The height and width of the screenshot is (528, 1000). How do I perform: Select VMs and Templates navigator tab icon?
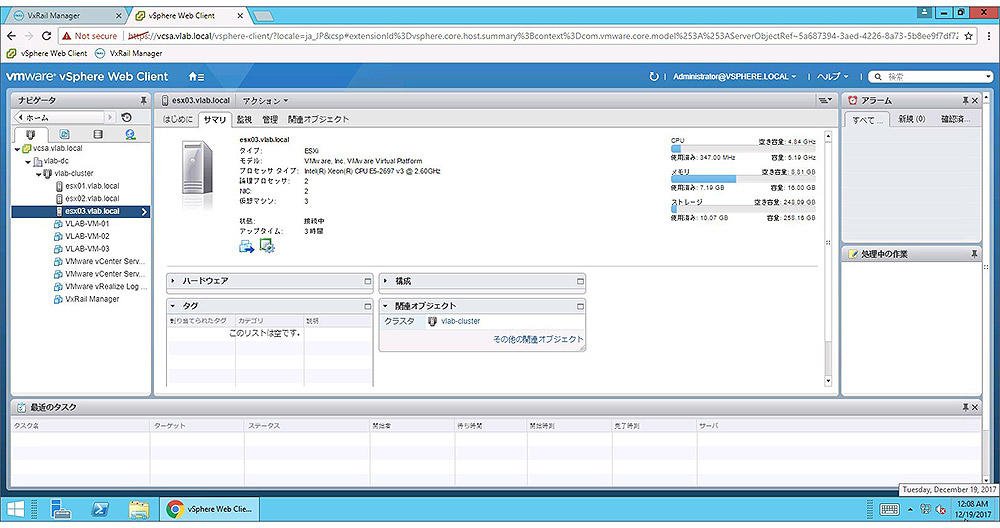tap(64, 134)
